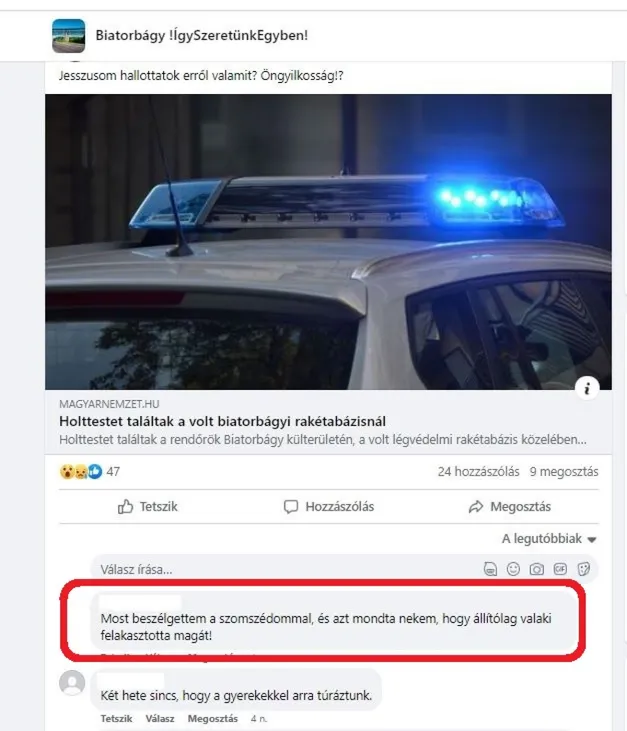
Task: Attach a photo using camera icon
Action: (x=537, y=569)
